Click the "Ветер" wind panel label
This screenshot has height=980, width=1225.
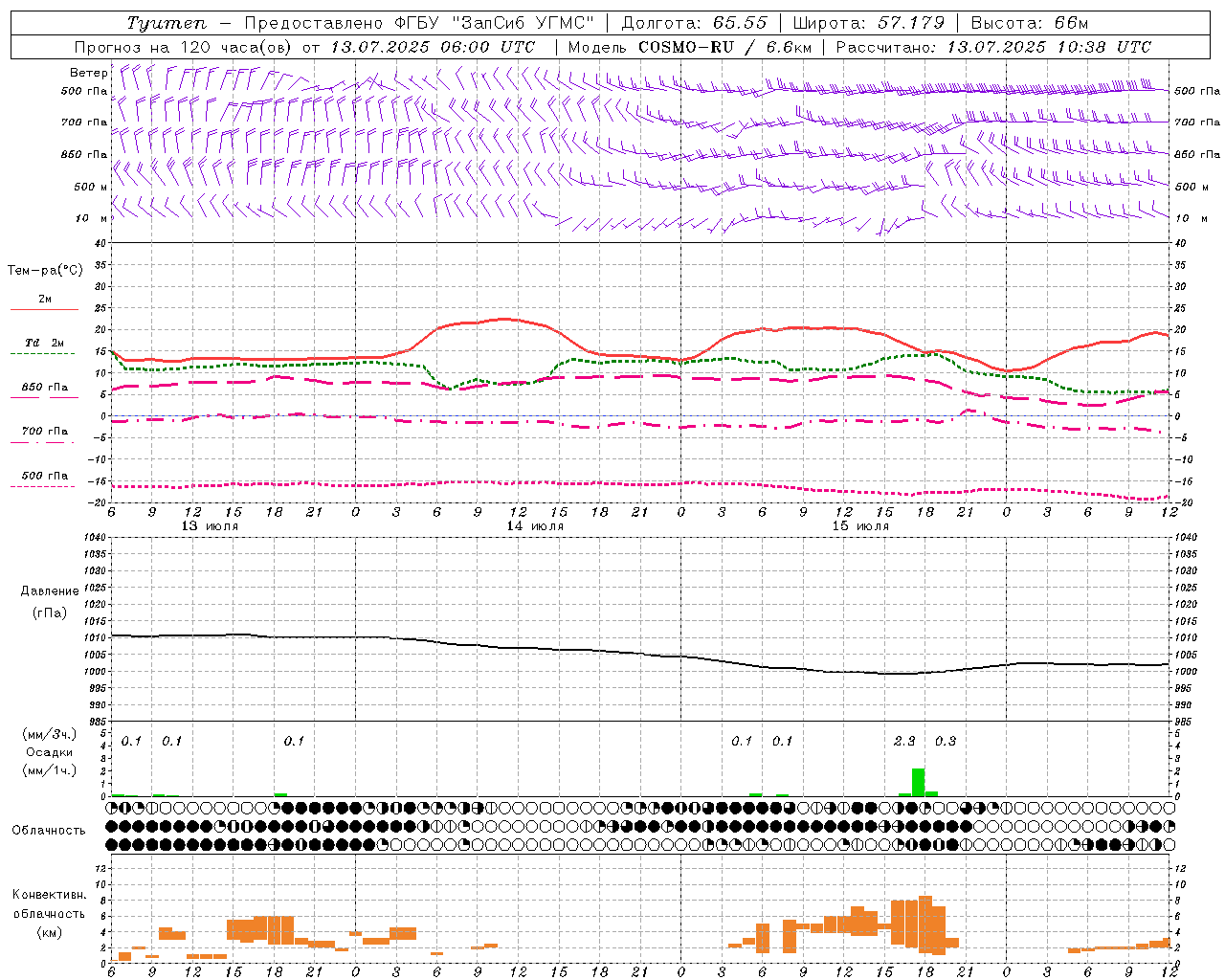pos(89,73)
